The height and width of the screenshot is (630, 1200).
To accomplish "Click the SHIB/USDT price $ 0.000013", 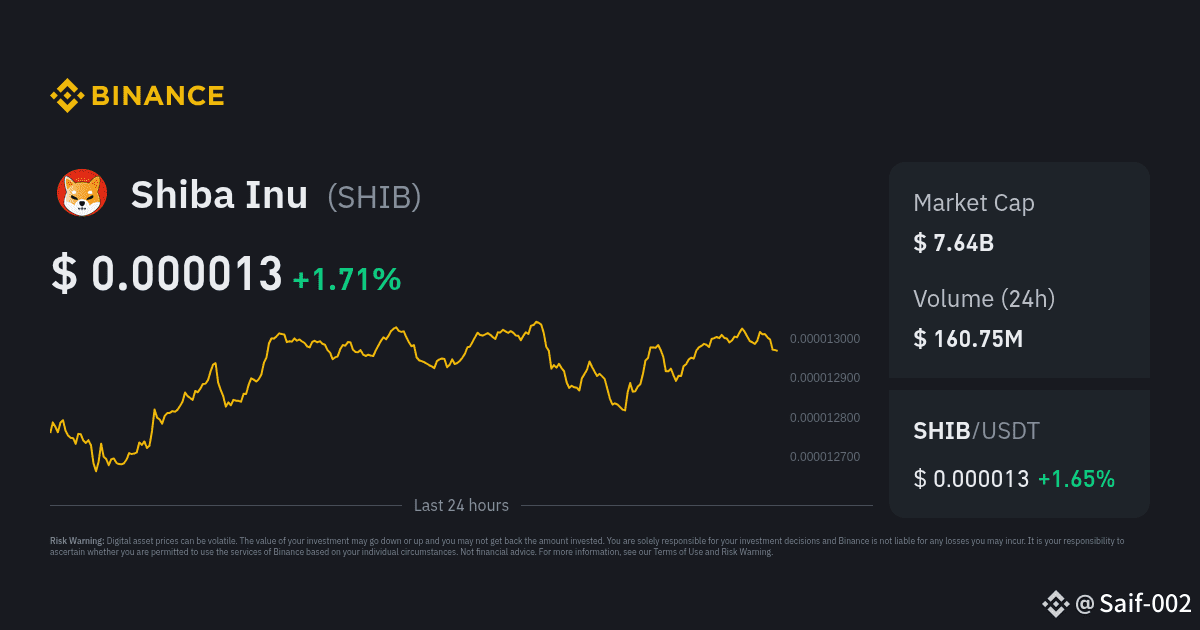I will pos(971,479).
